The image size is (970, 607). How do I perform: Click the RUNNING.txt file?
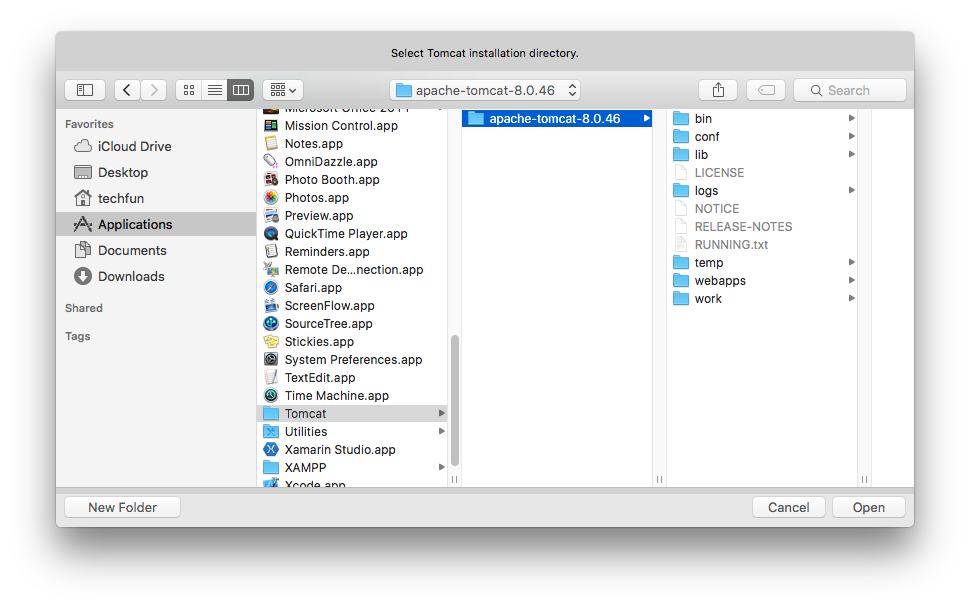763,244
